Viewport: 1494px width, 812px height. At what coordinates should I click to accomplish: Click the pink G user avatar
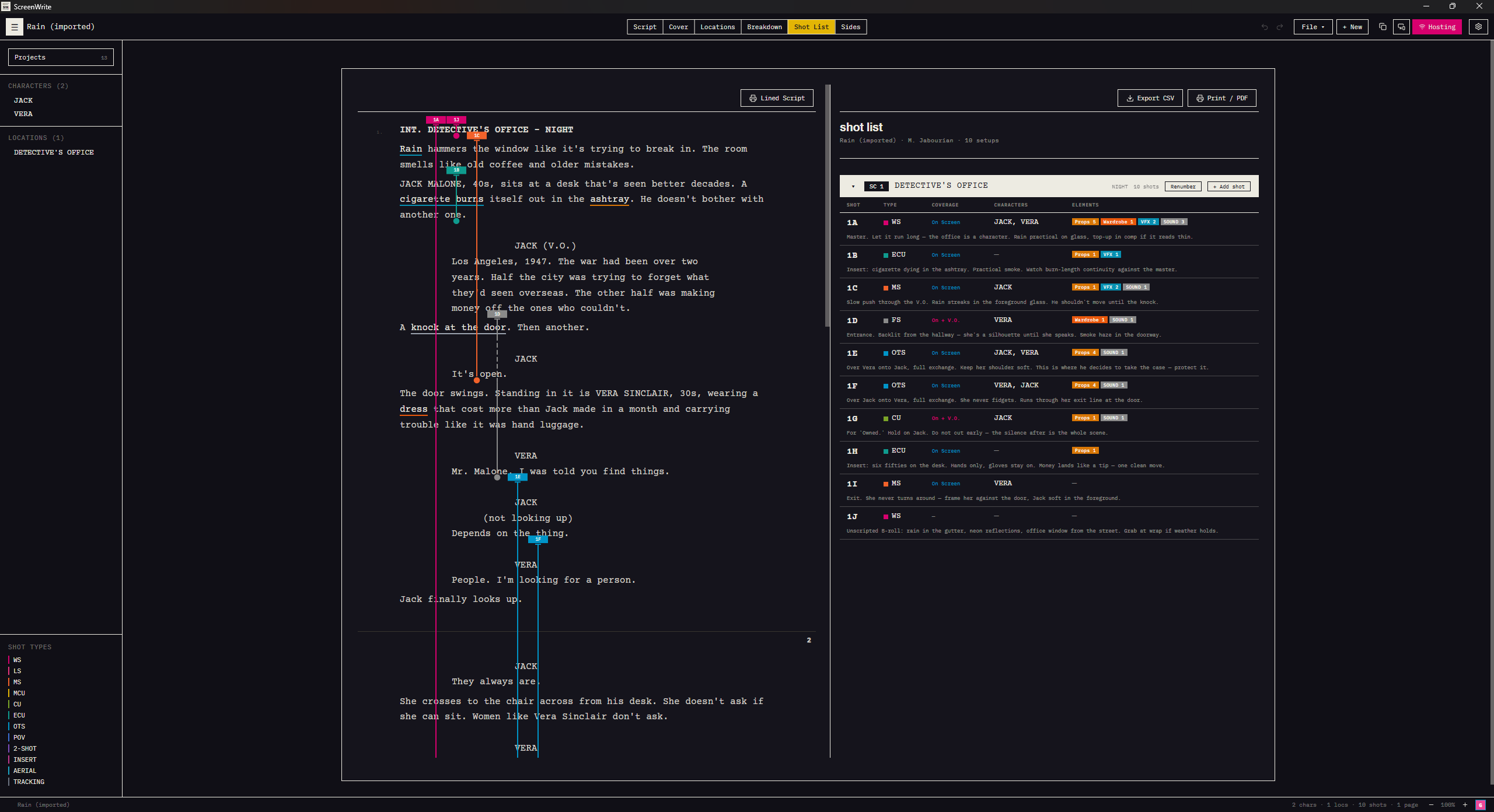(1481, 805)
